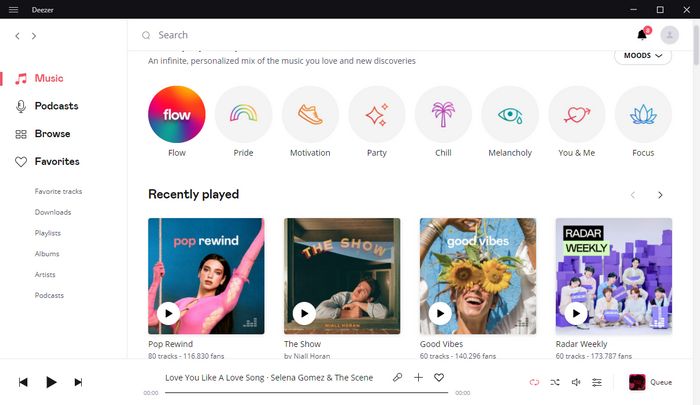
Task: Play the Good Vibes playlist
Action: click(x=440, y=313)
